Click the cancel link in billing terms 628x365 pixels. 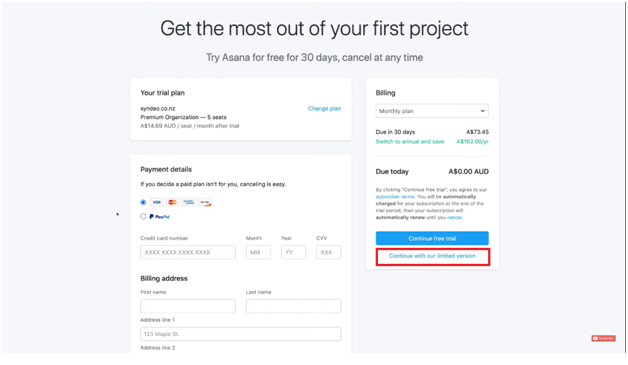[x=454, y=218]
